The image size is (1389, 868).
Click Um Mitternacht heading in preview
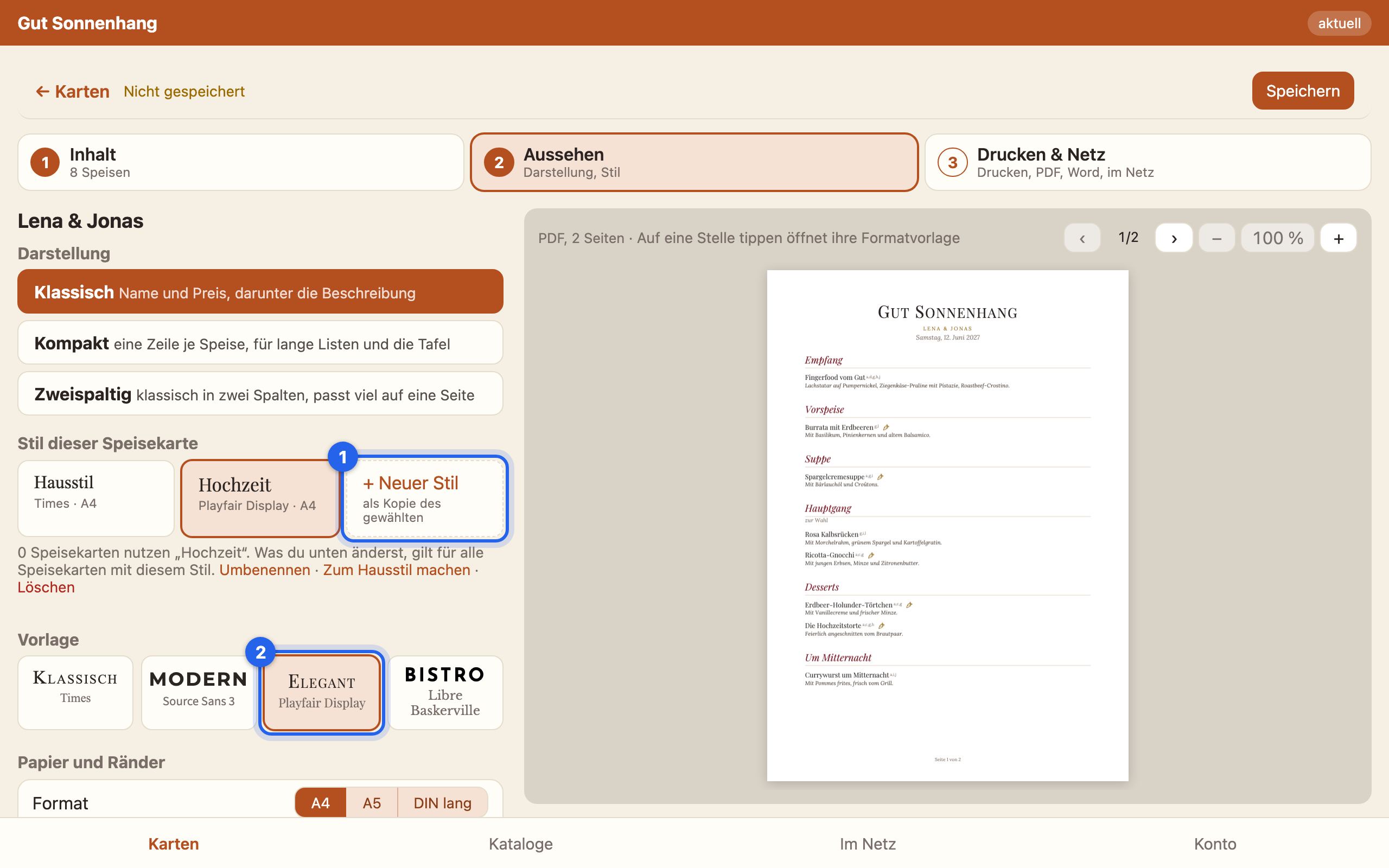click(x=838, y=658)
